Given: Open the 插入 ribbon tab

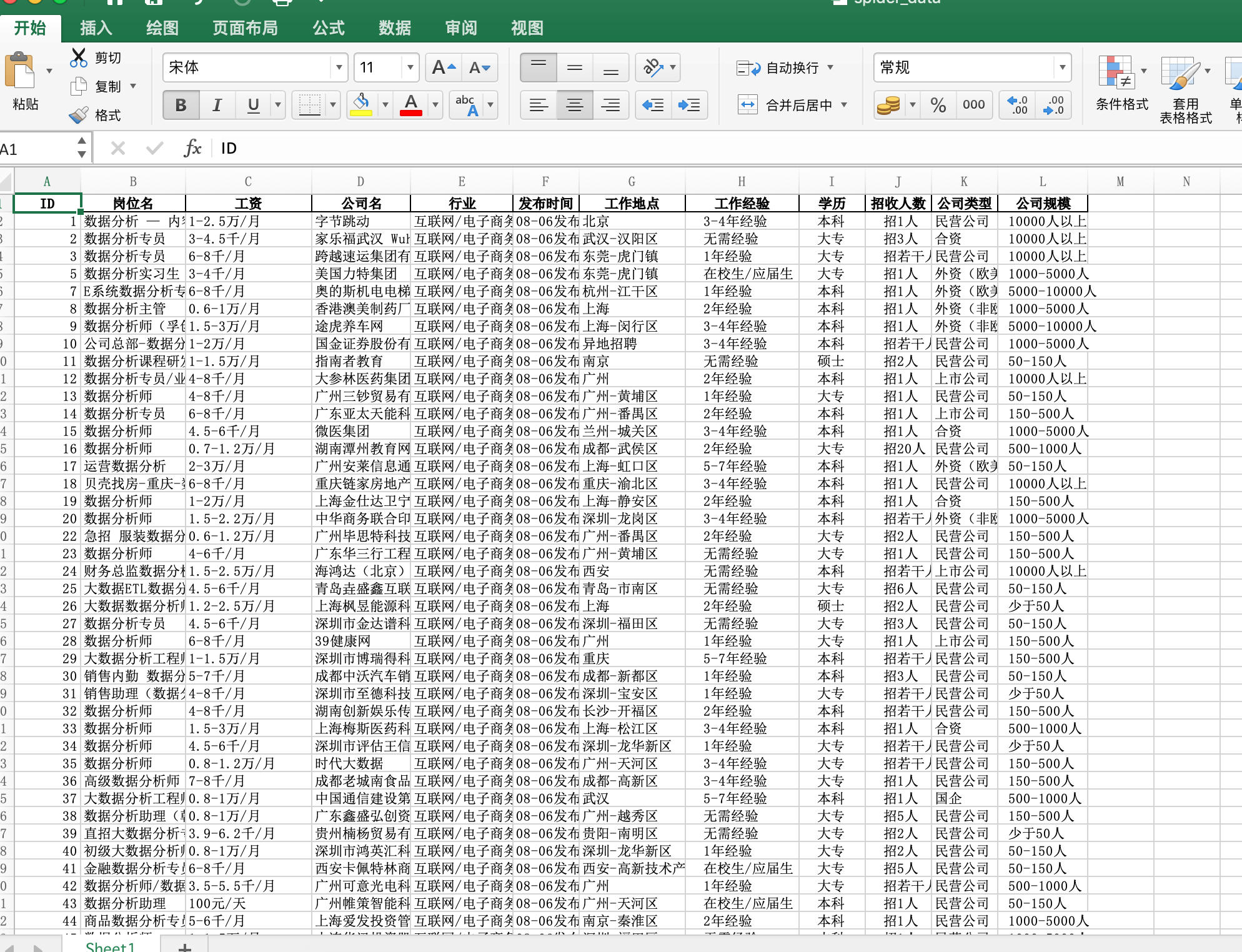Looking at the screenshot, I should (x=95, y=27).
